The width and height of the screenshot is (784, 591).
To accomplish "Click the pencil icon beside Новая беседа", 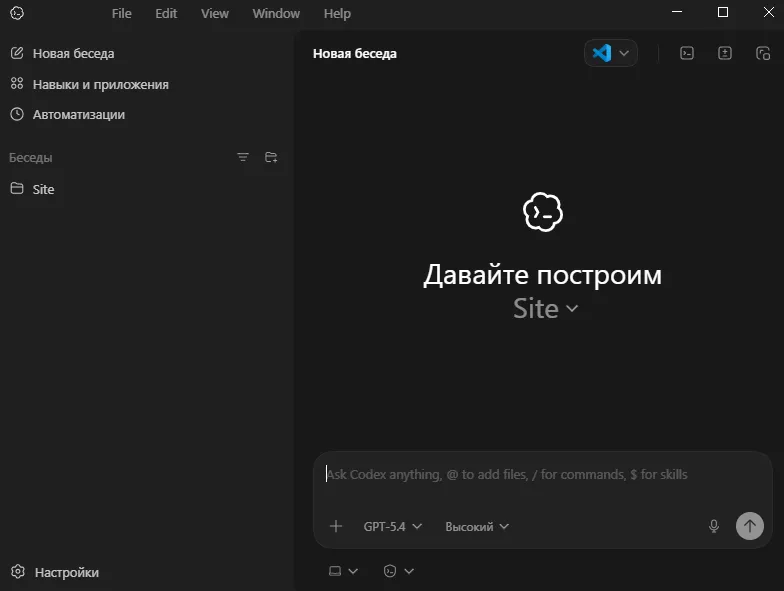I will [17, 52].
